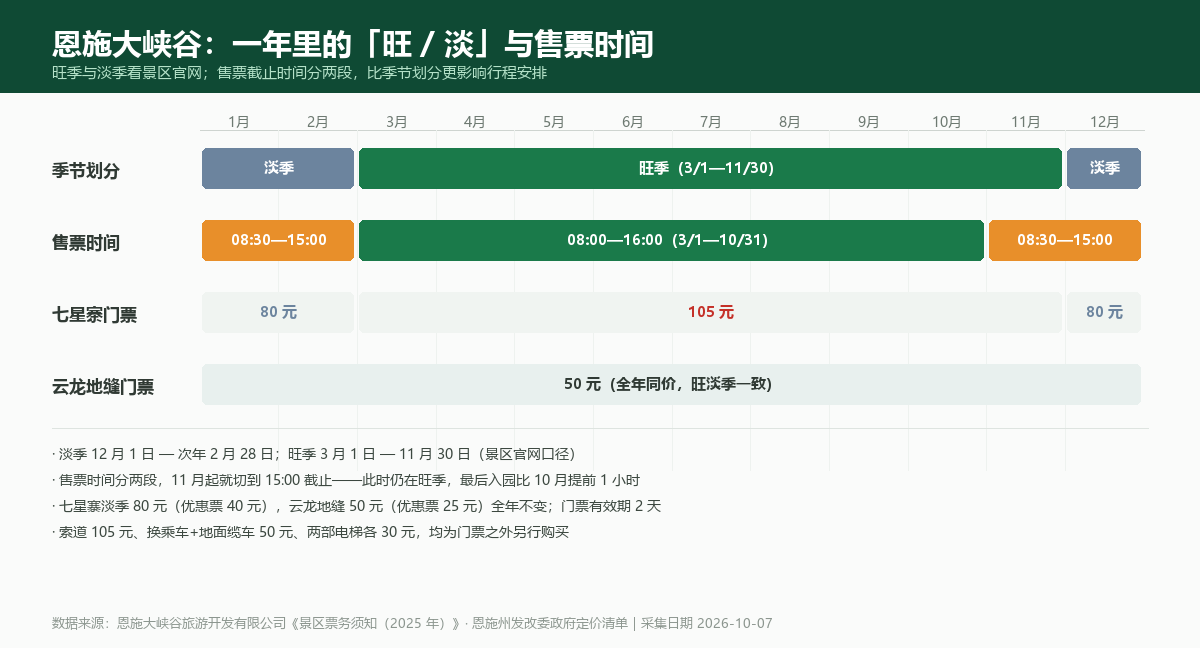Click the 8月 month label
1200x648 pixels.
point(790,122)
